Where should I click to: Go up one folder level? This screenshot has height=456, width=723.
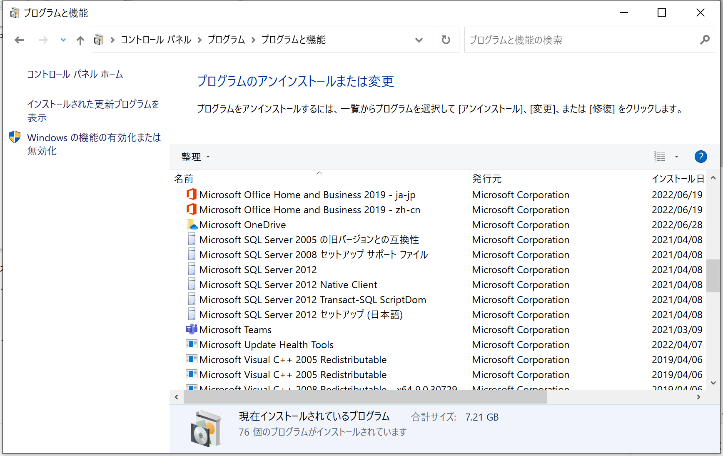tap(80, 40)
